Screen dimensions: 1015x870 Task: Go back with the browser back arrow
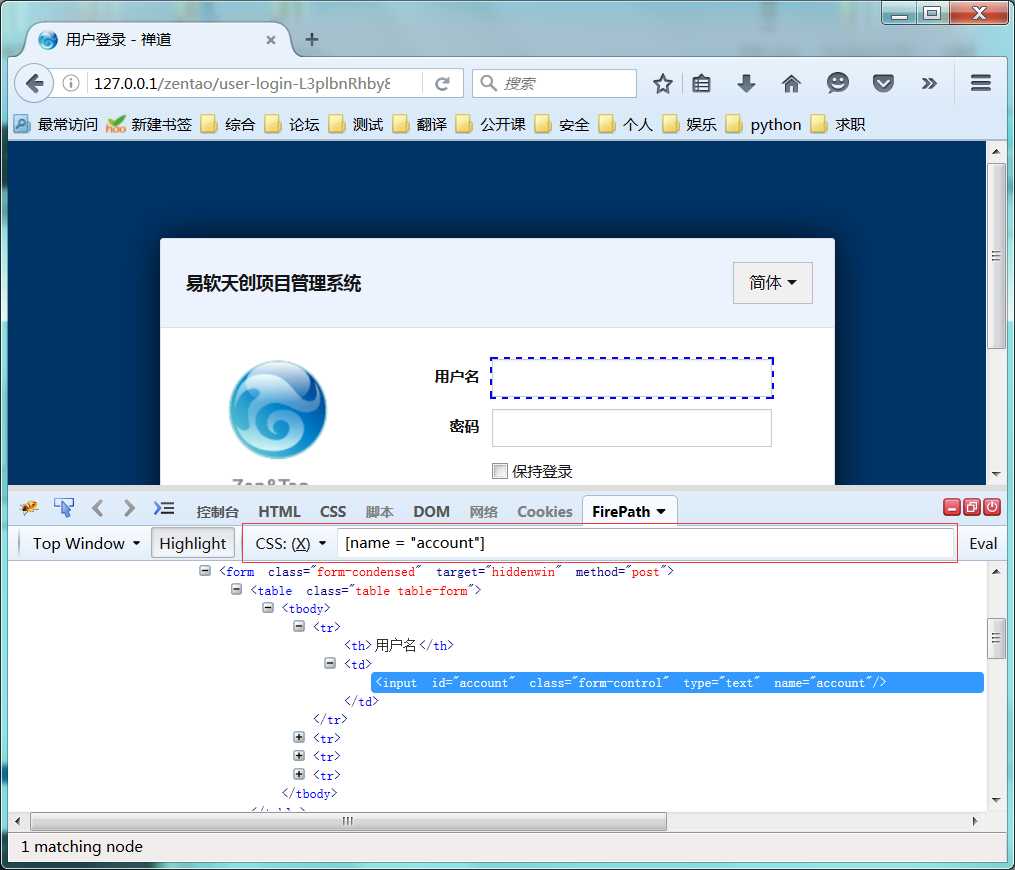[x=34, y=84]
